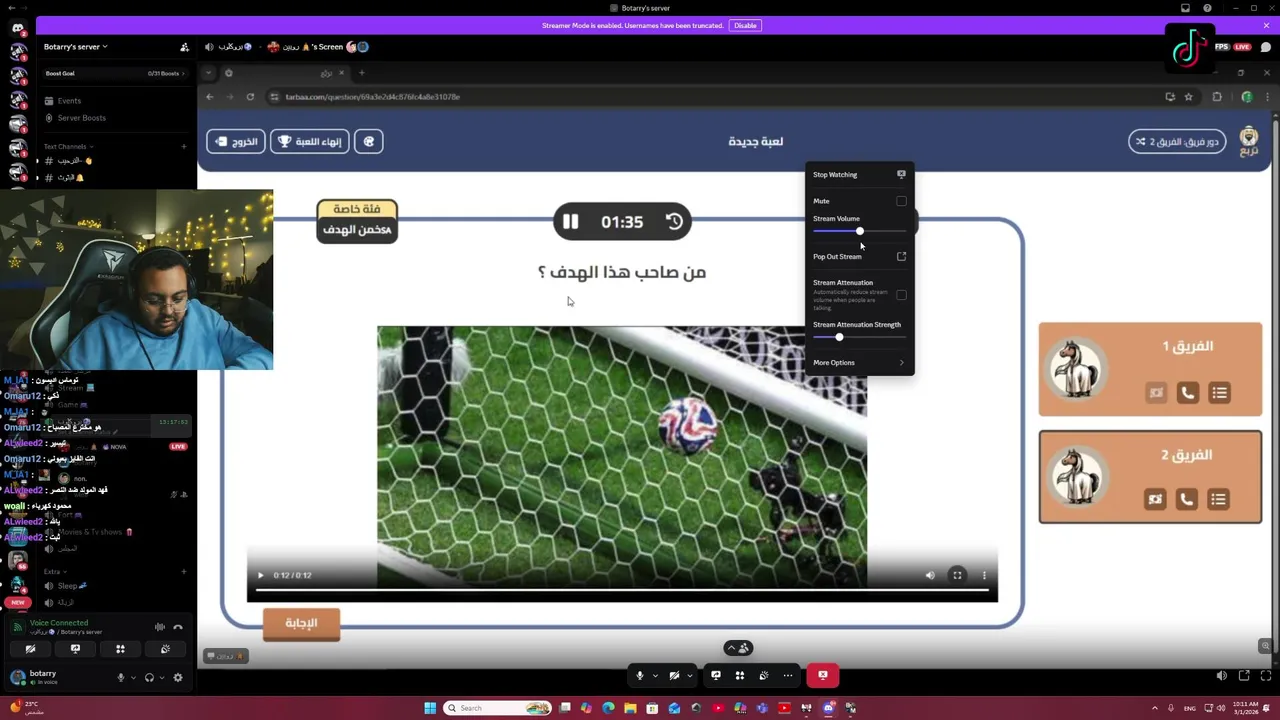Enable the Stream Attenuation checkbox
Screen dimensions: 1280x720
pyautogui.click(x=901, y=295)
